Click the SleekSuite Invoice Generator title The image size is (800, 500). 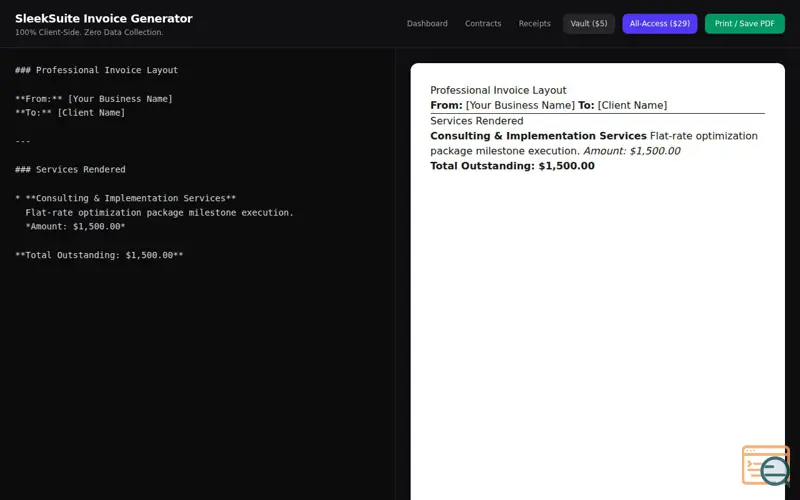[x=104, y=18]
